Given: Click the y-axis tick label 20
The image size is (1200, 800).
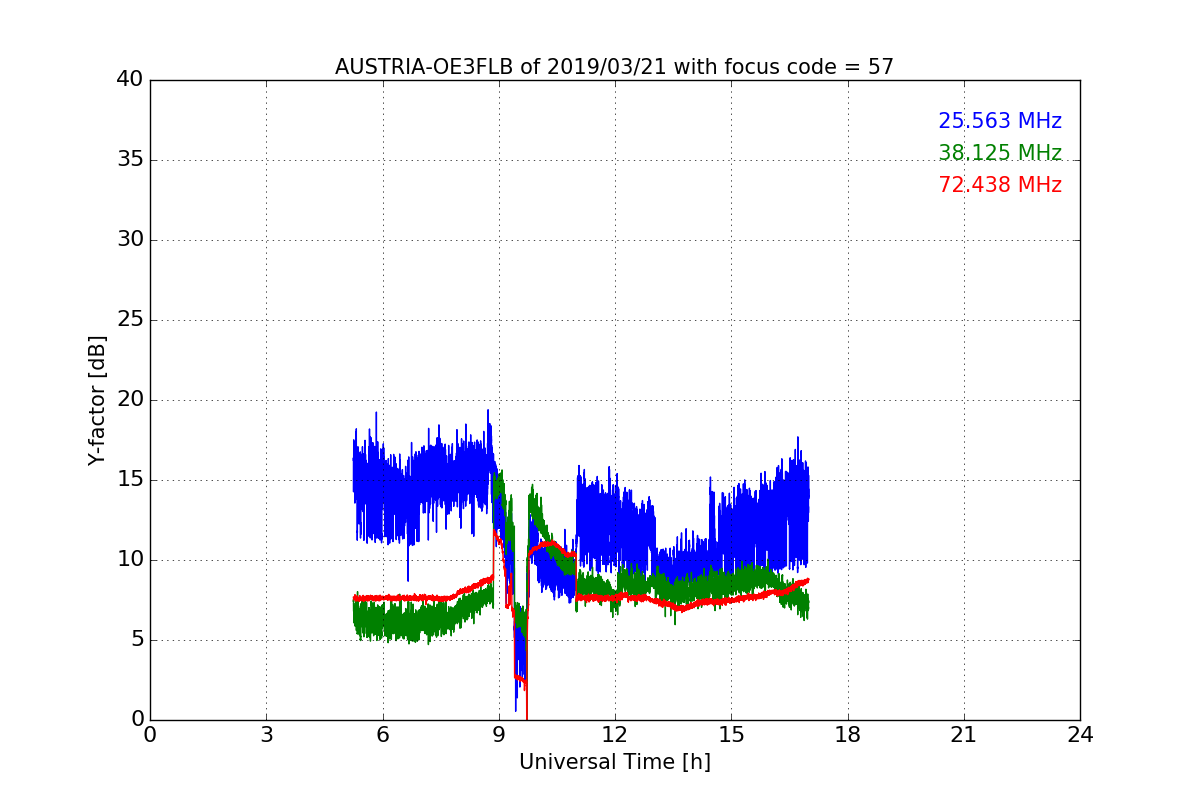Looking at the screenshot, I should coord(129,400).
